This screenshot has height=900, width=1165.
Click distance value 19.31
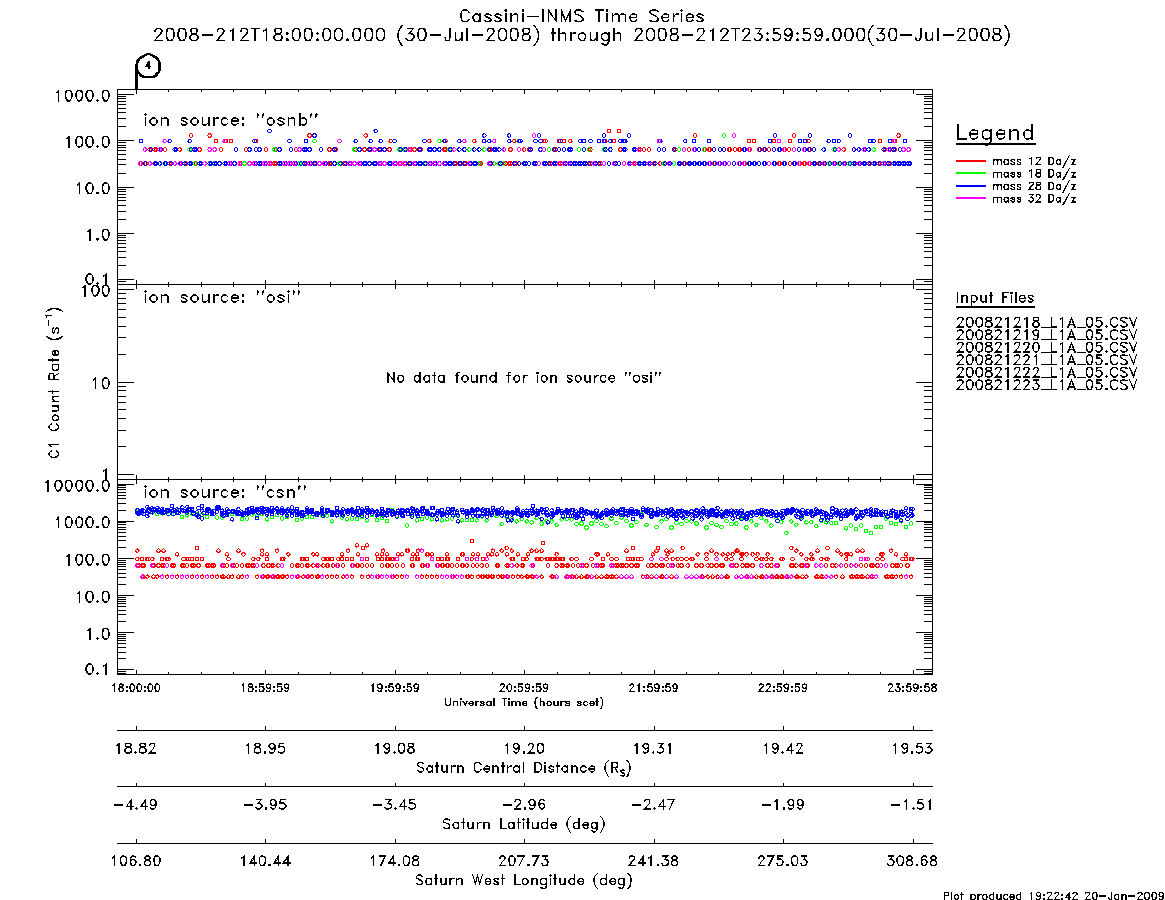(x=653, y=748)
